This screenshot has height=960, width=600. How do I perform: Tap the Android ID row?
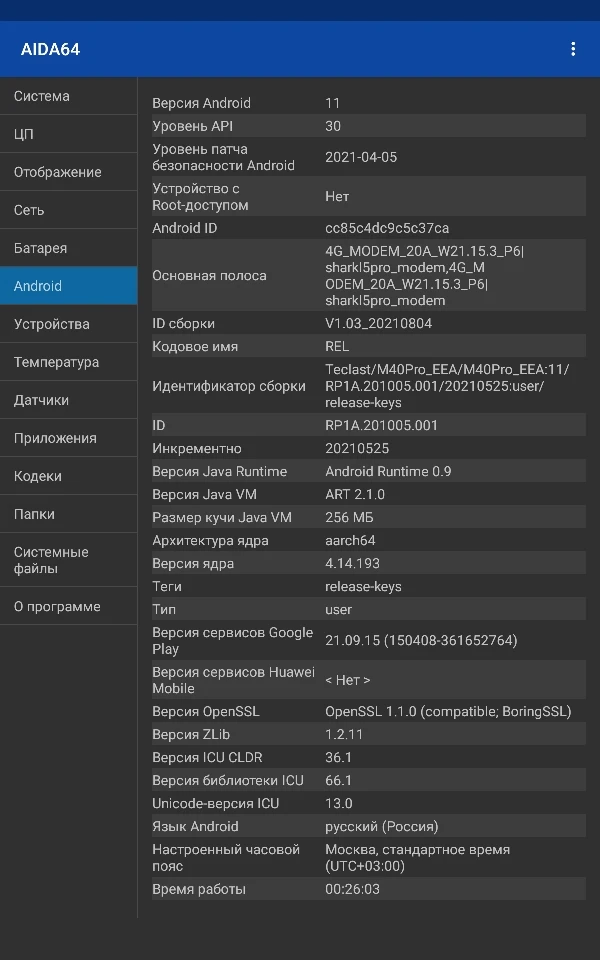[368, 228]
